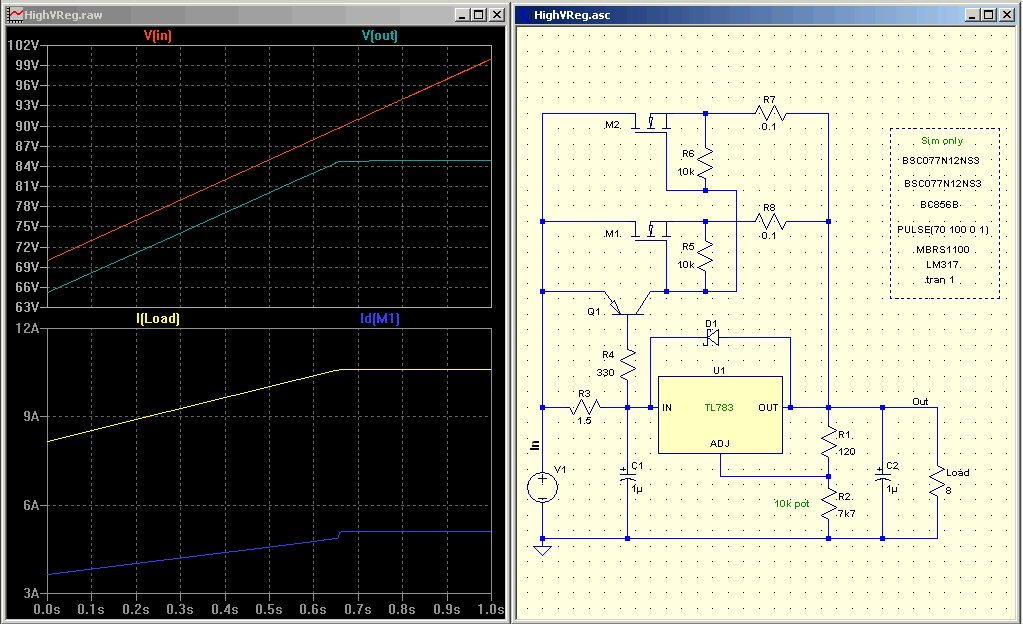Click the V(in) trace label
This screenshot has width=1023, height=624.
[x=158, y=35]
